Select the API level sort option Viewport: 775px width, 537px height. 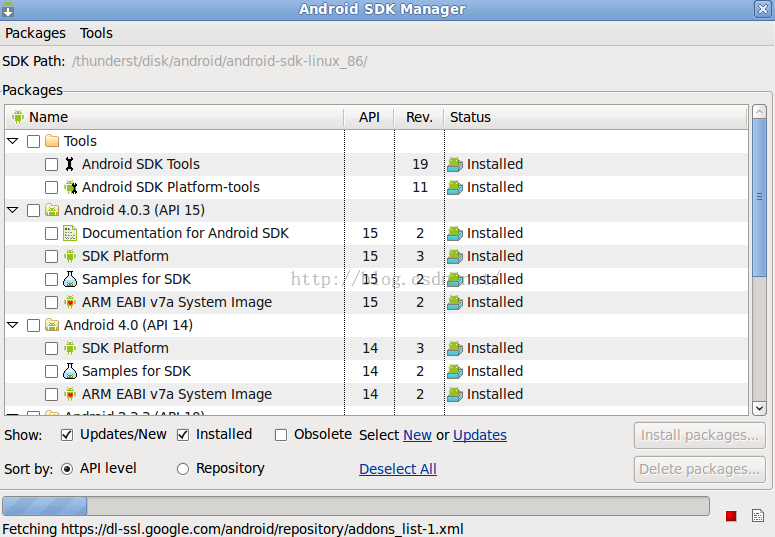[67, 469]
